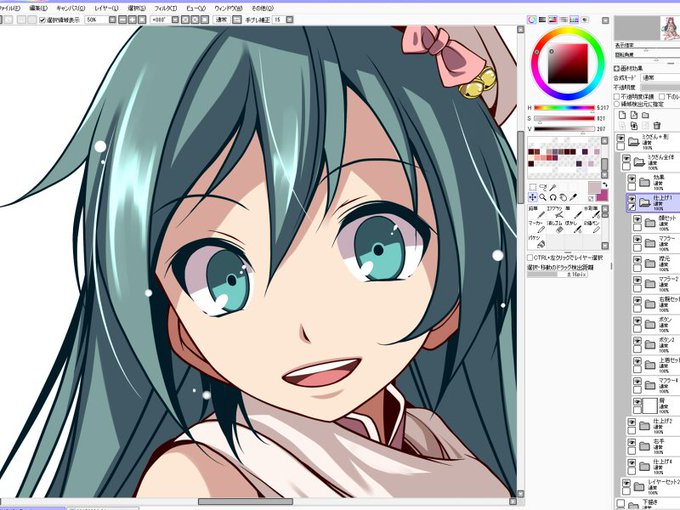
Task: Show the RGB slider panel
Action: pyautogui.click(x=543, y=20)
